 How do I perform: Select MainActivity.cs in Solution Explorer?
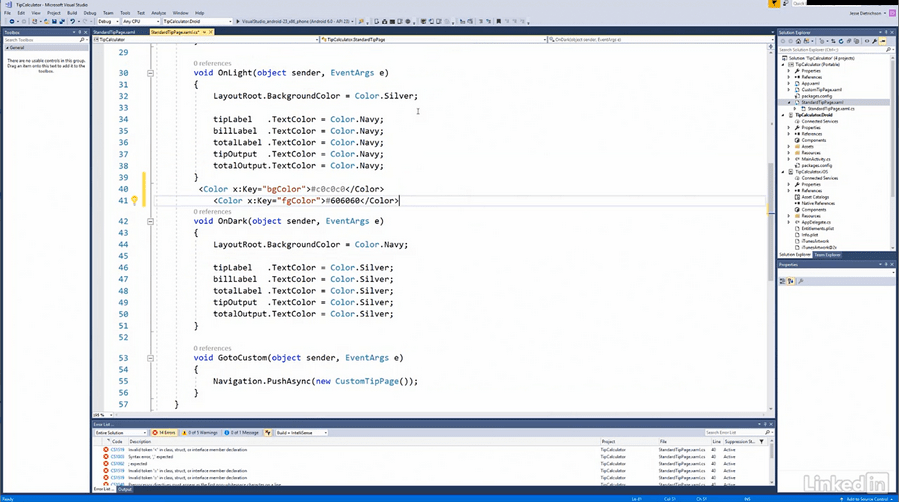point(815,159)
